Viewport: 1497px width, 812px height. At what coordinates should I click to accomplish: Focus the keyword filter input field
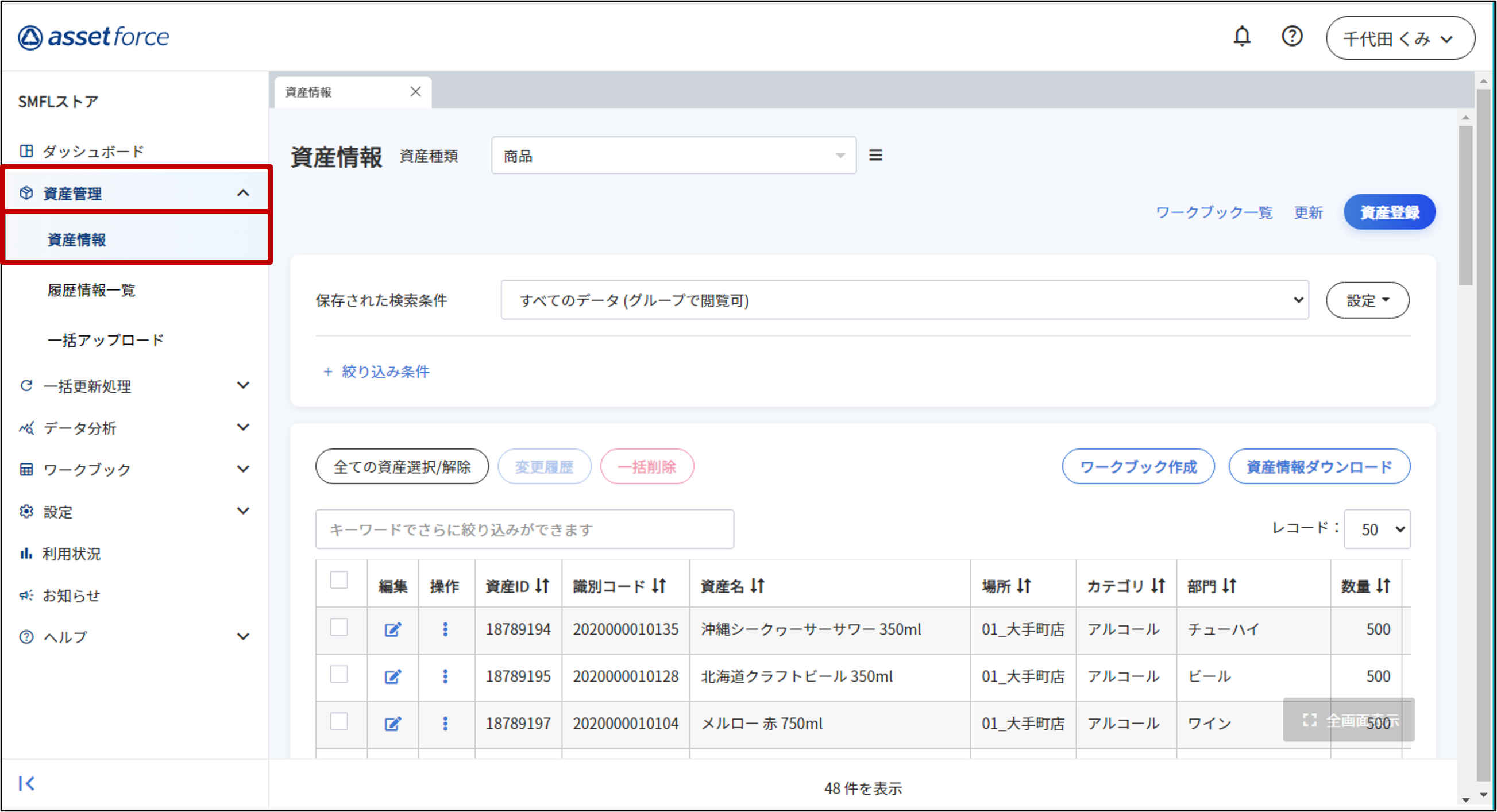tap(524, 529)
